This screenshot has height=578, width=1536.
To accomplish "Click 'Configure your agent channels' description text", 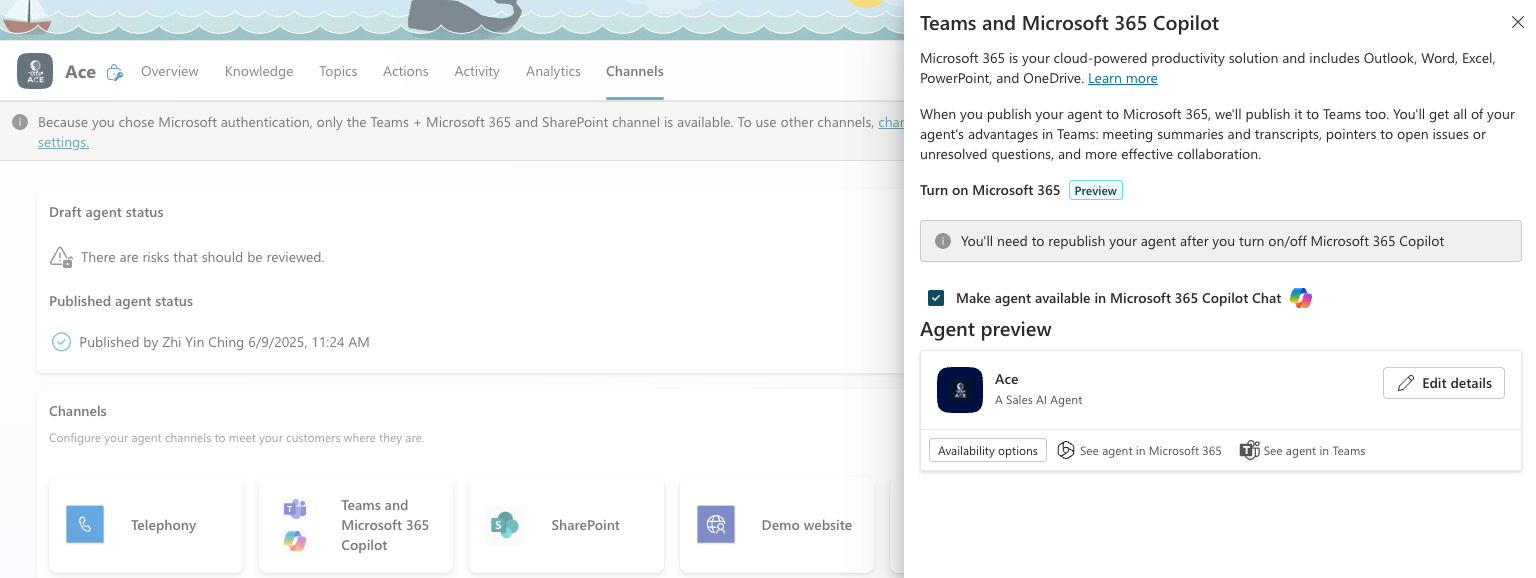I will coord(237,438).
